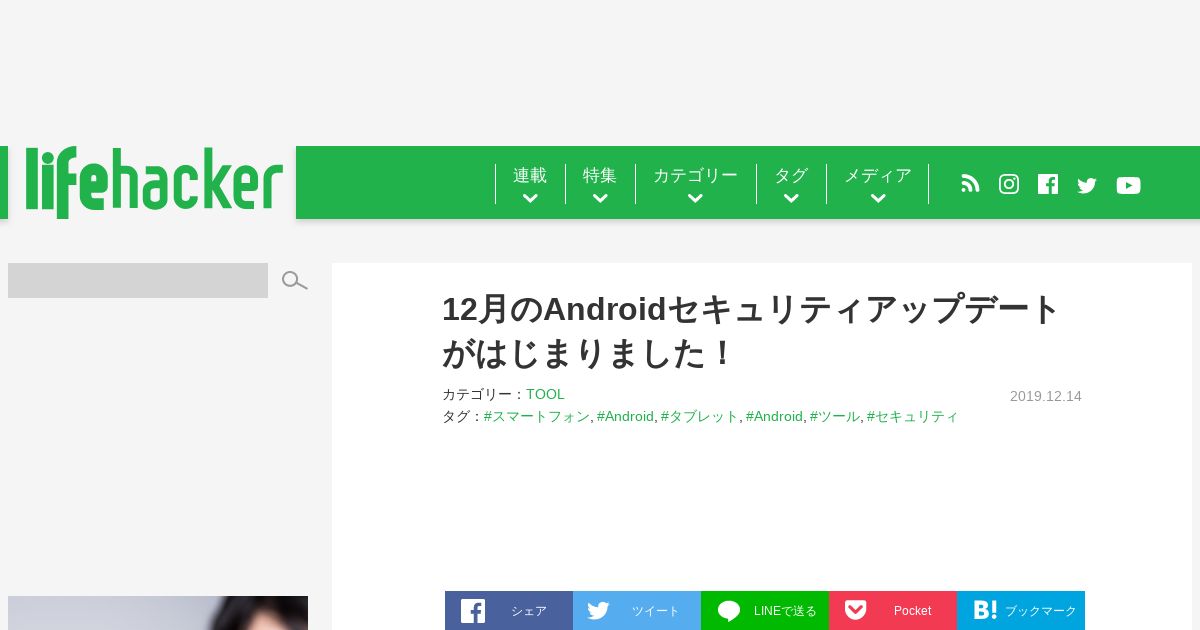The image size is (1200, 630).
Task: Expand chevron under メディア
Action: pyautogui.click(x=878, y=199)
